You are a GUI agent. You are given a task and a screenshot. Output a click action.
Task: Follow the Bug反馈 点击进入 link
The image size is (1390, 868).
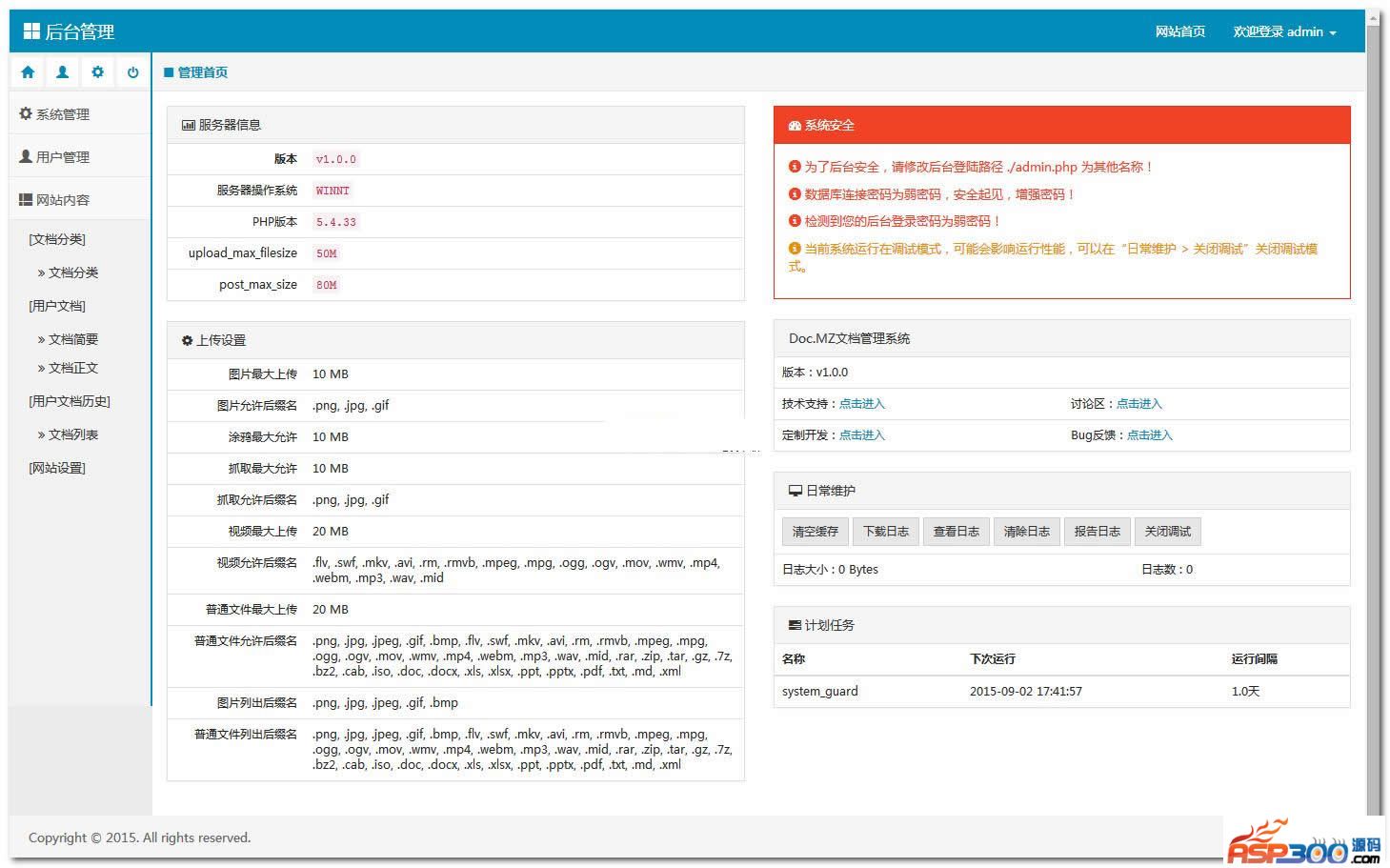pos(1149,435)
